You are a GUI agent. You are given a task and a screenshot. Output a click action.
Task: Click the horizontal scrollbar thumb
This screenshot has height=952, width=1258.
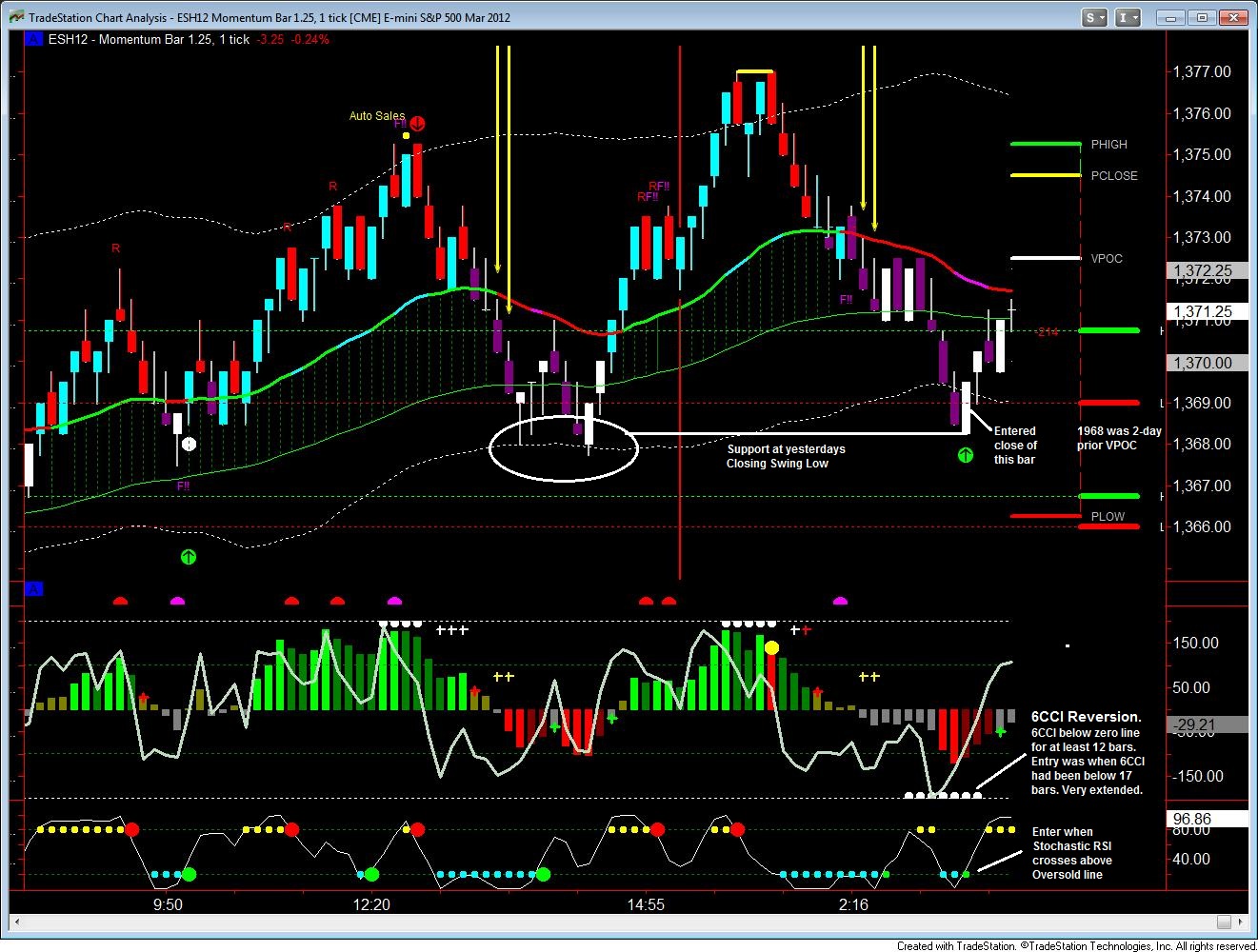pos(1224,922)
